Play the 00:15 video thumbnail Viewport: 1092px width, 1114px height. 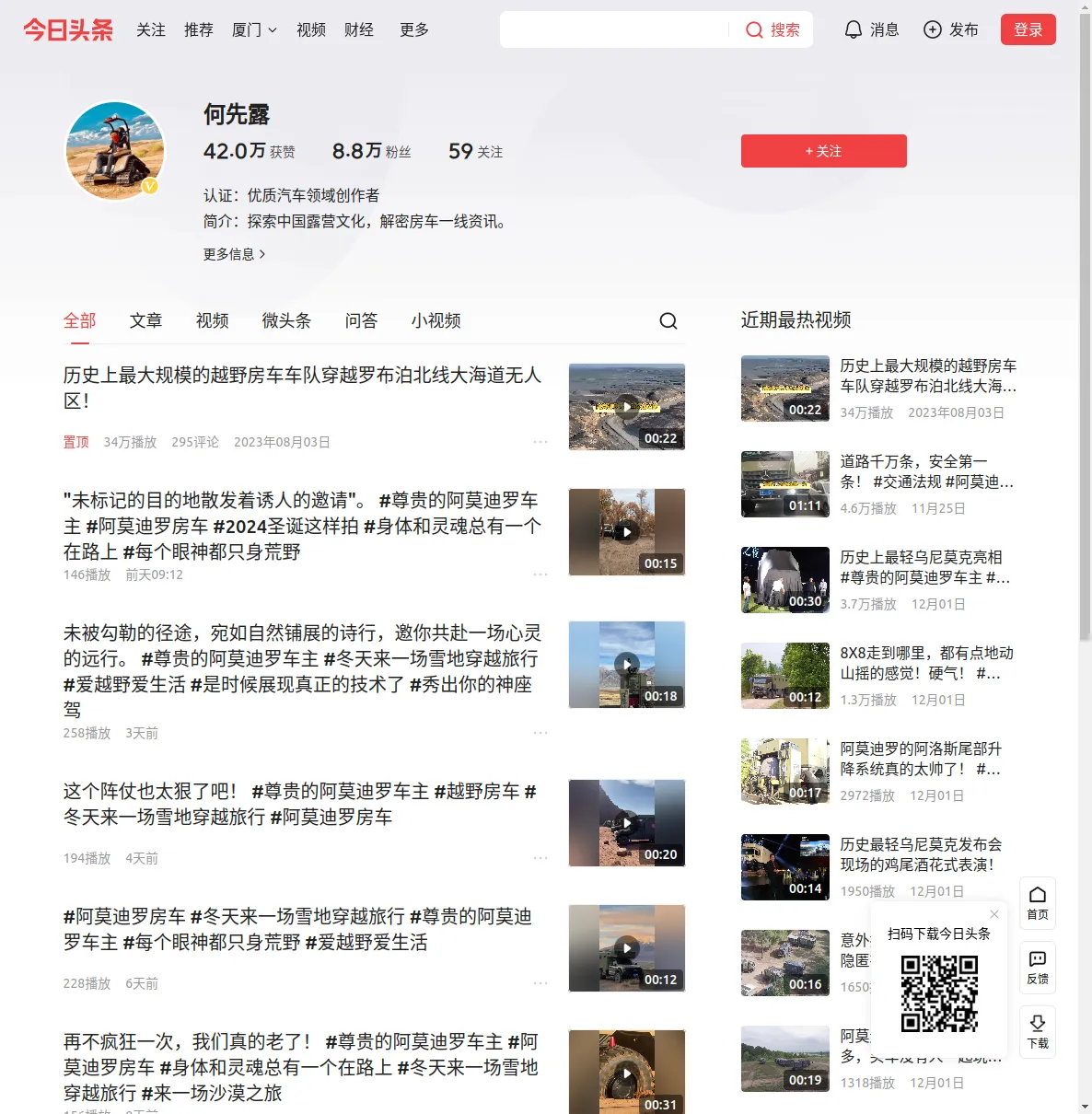[627, 532]
